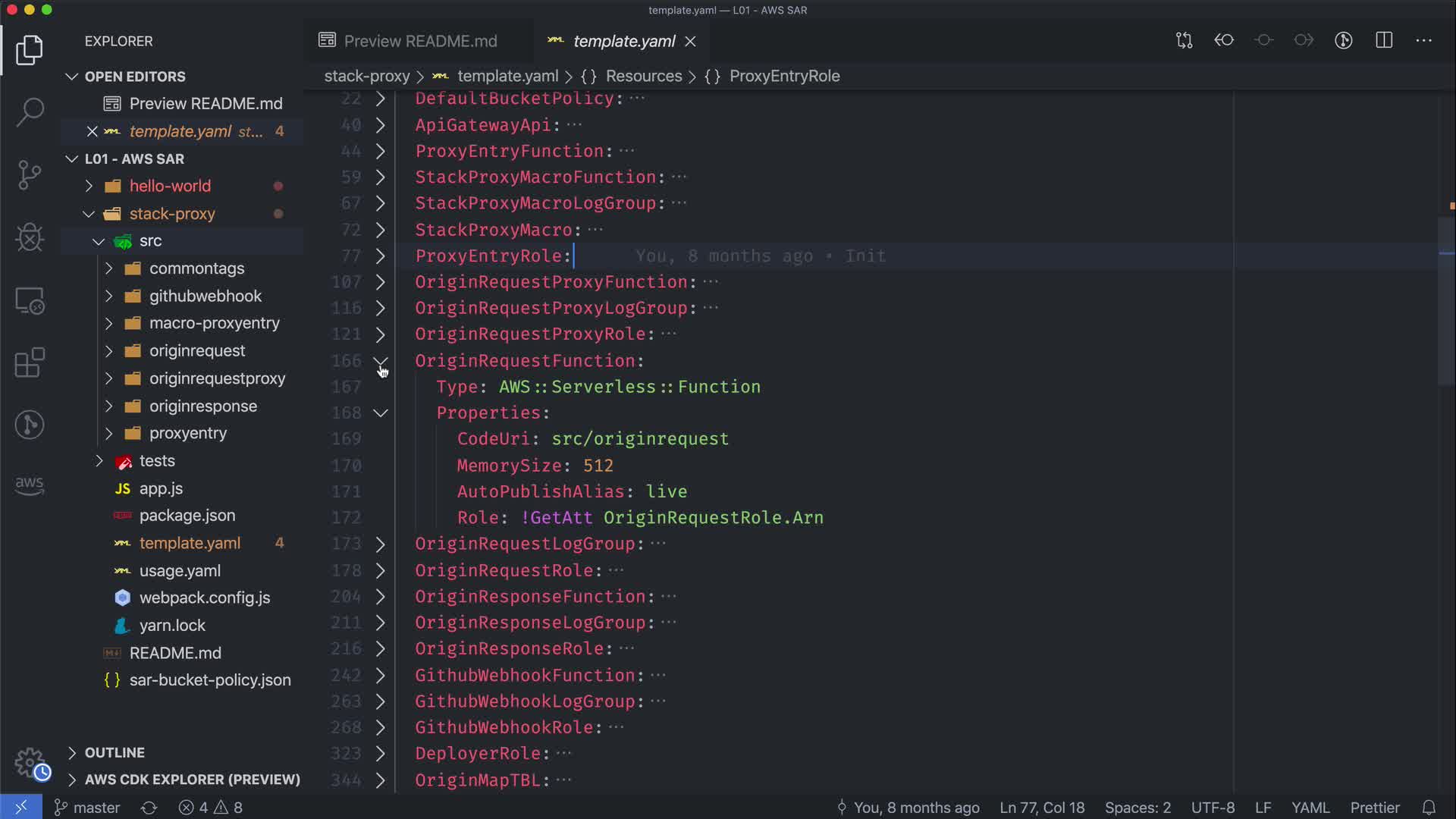
Task: Open Remote Explorer in activity bar
Action: (x=30, y=300)
